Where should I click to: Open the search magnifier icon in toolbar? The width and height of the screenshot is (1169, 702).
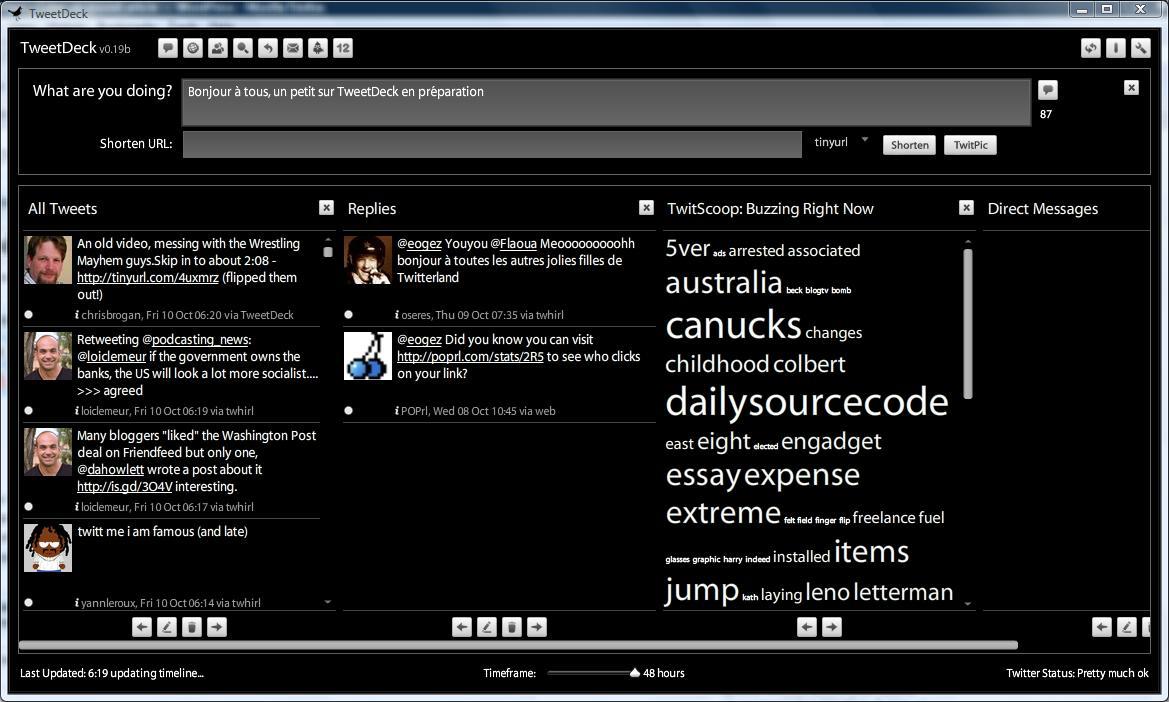(x=243, y=48)
